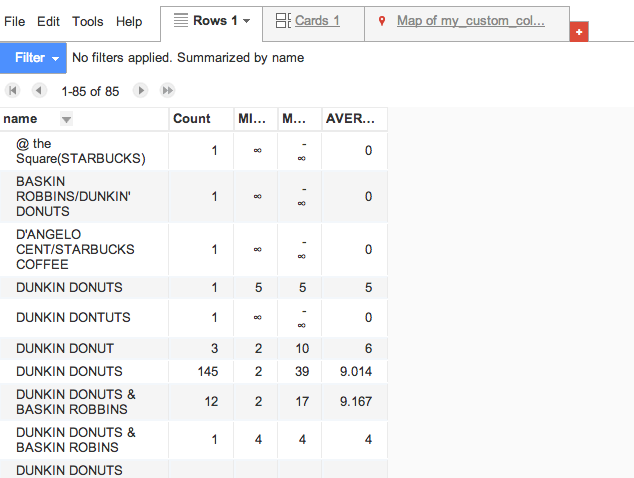Screen dimensions: 634x478
Task: Click the MI... minimum column header
Action: [256, 119]
